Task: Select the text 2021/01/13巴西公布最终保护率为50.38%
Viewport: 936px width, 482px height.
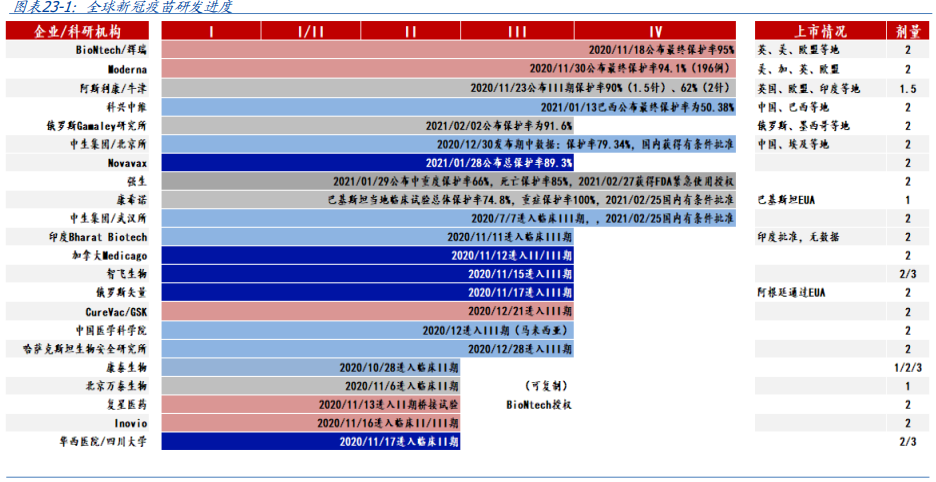Action: tap(638, 108)
